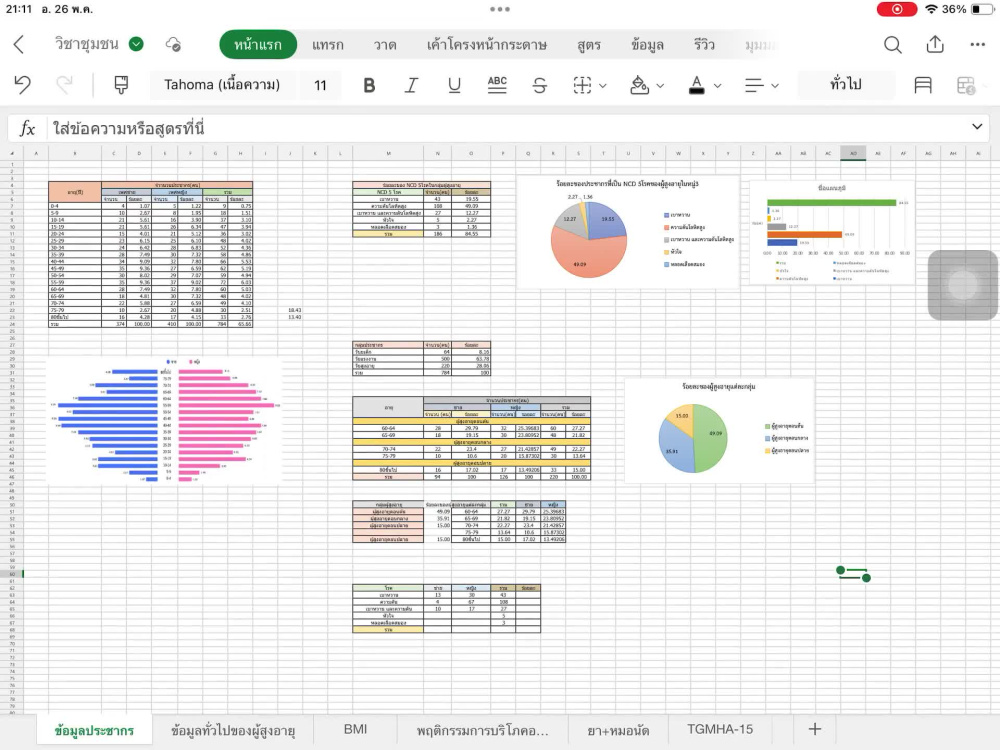Viewport: 1000px width, 750px height.
Task: Open the cloud sync status icon
Action: (173, 44)
